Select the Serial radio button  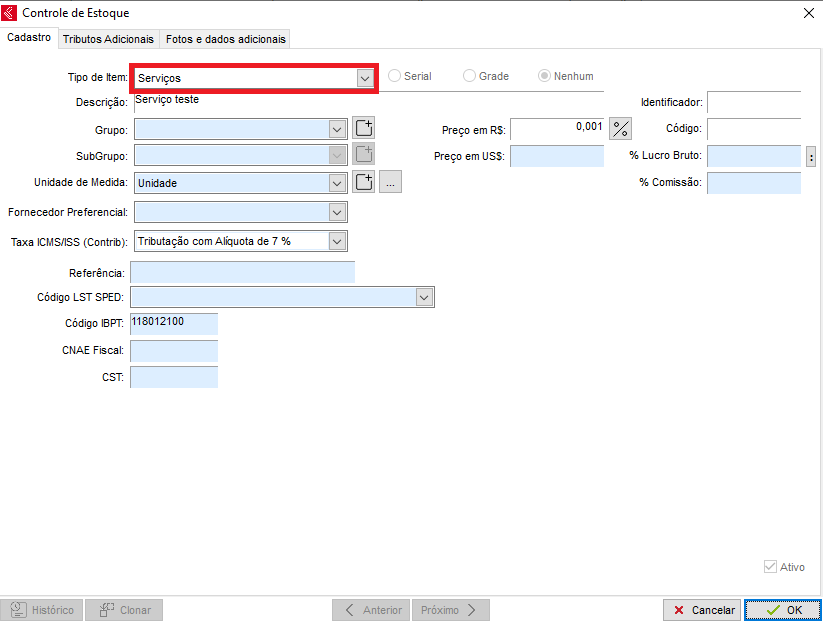coord(396,76)
